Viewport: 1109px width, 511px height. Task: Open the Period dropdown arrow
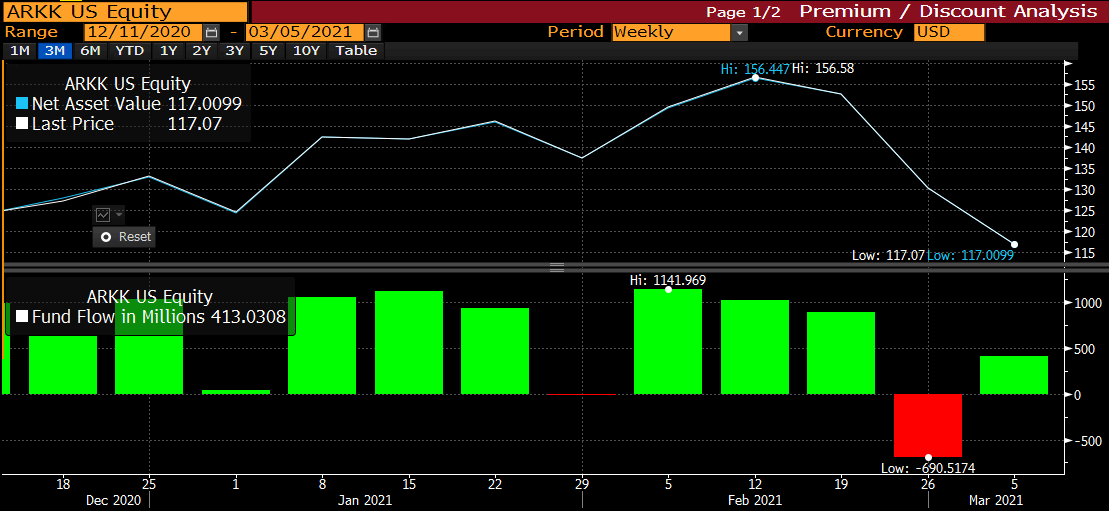tap(739, 33)
